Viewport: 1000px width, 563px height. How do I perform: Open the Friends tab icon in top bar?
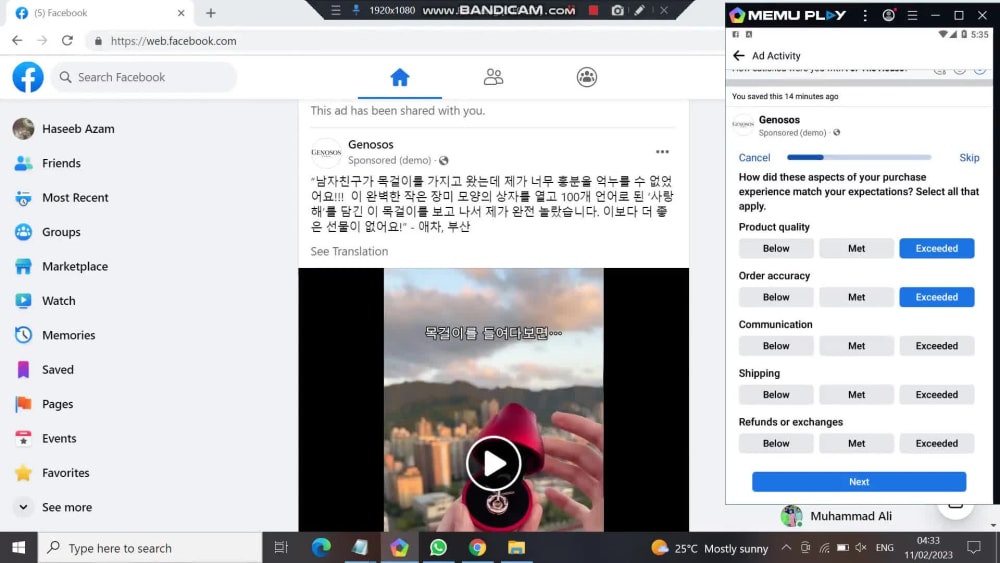(493, 77)
